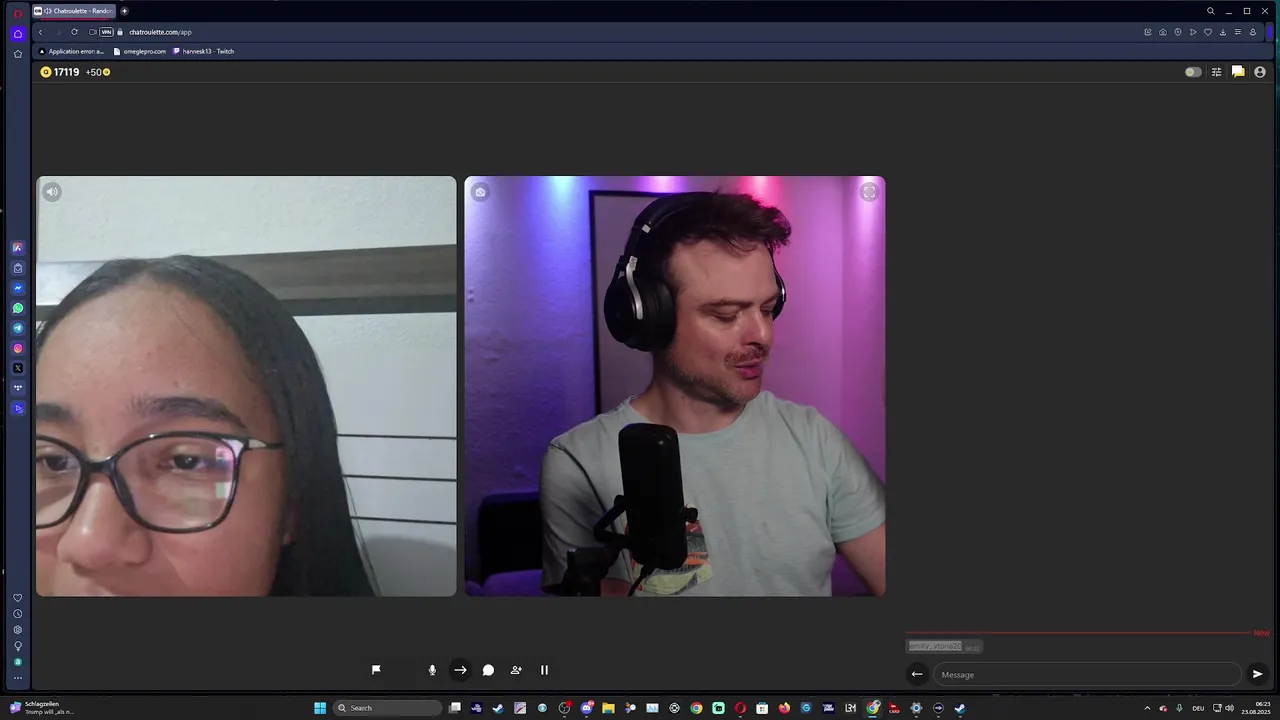Open the yellow messages icon
Screen dimensions: 1280x720
(1238, 72)
